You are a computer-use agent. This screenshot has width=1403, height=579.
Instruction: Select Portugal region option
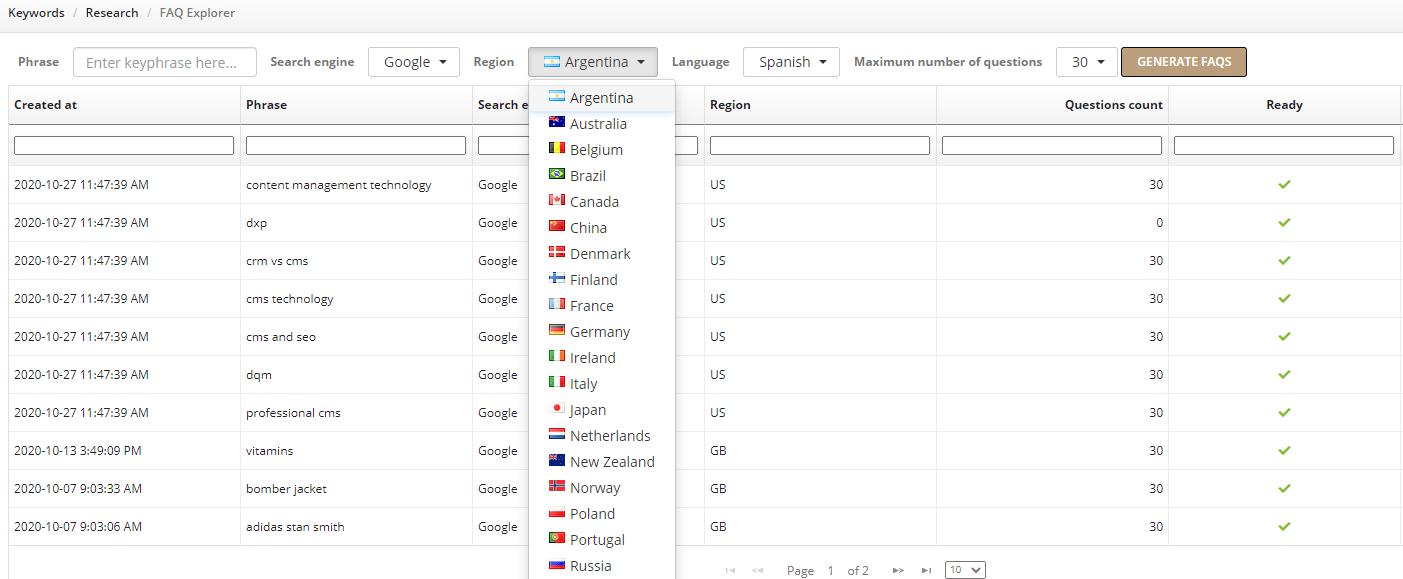(x=602, y=540)
